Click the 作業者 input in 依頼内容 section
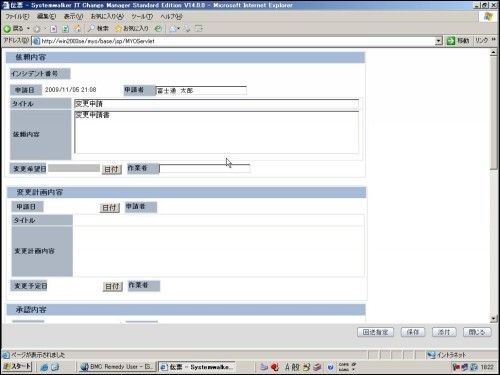The width and height of the screenshot is (500, 375). [x=205, y=169]
